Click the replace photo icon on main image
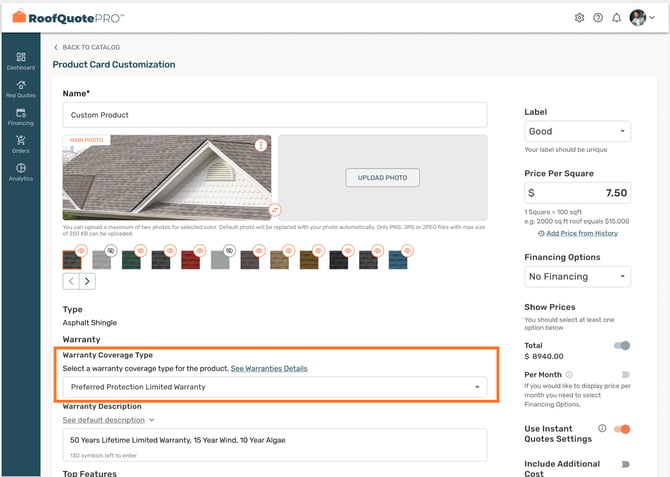The width and height of the screenshot is (670, 477). [x=275, y=210]
